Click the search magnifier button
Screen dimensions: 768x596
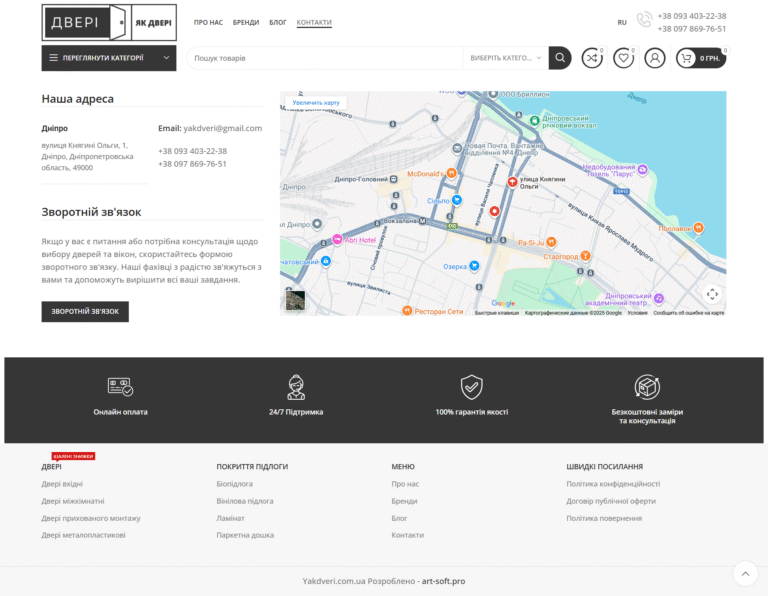tap(560, 58)
